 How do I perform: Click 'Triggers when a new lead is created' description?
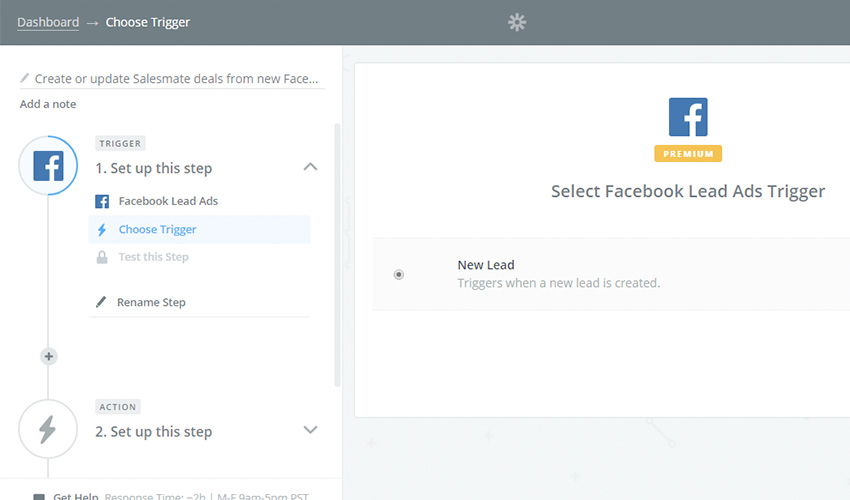pyautogui.click(x=558, y=283)
